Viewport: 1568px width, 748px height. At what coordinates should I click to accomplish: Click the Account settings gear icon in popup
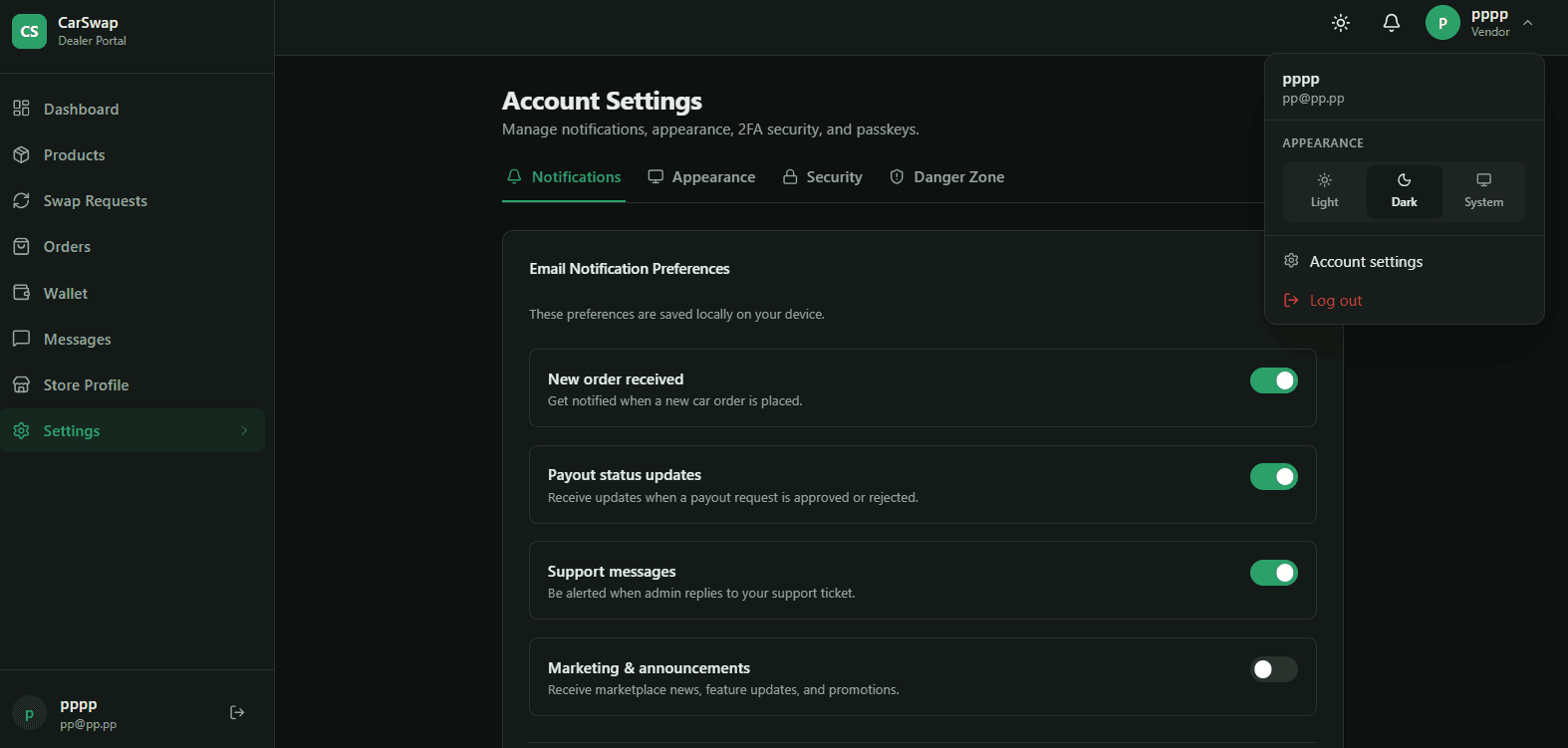point(1291,261)
